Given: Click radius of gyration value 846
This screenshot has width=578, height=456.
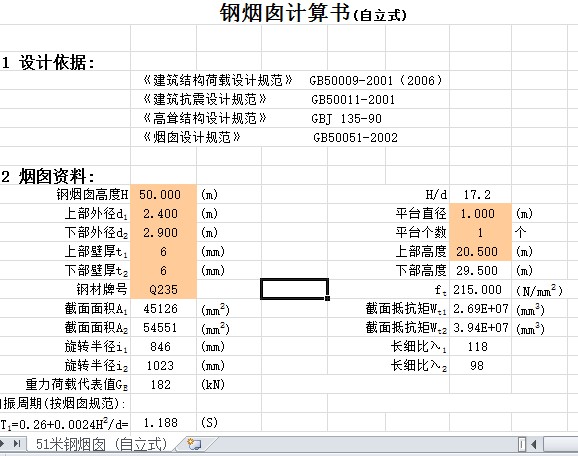Looking at the screenshot, I should click(160, 347).
